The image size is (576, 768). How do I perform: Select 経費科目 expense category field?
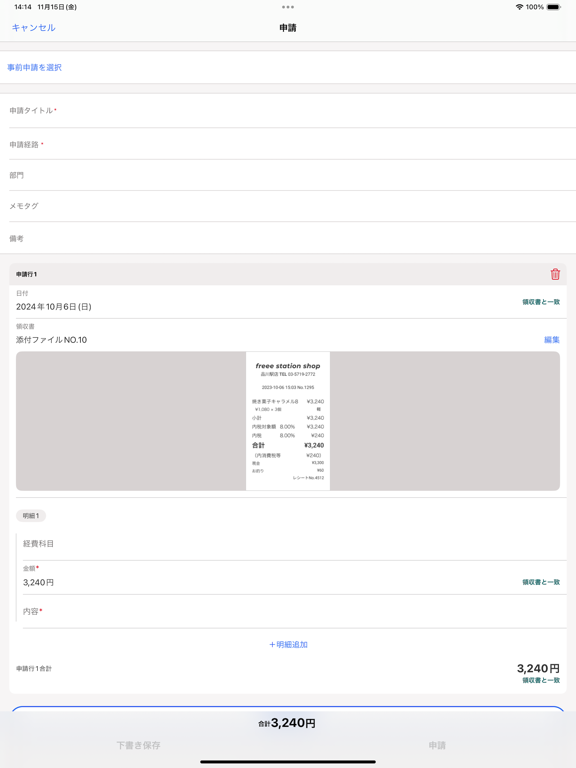pyautogui.click(x=294, y=544)
